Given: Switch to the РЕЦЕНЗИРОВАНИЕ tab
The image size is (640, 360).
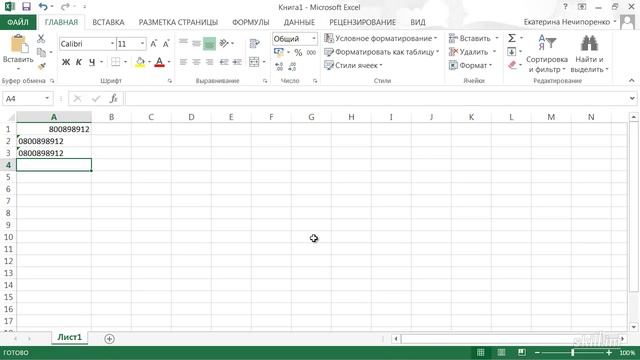Looking at the screenshot, I should point(362,22).
